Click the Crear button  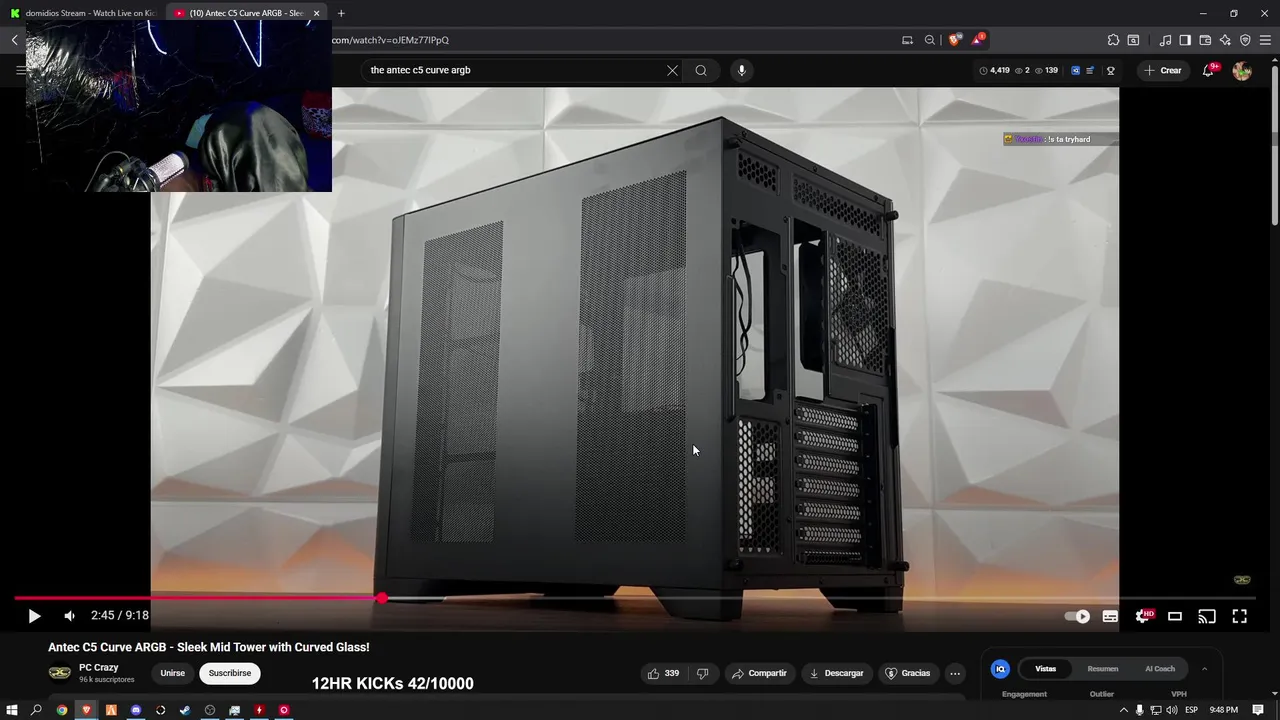click(x=1163, y=70)
